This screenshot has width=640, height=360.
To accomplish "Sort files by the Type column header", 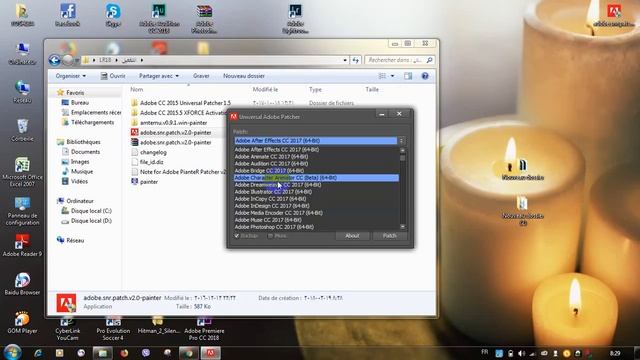I will point(315,89).
